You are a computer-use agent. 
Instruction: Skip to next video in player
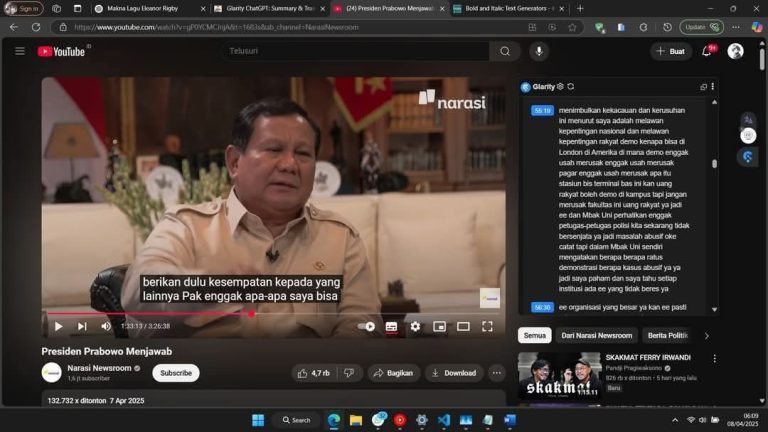tap(82, 326)
